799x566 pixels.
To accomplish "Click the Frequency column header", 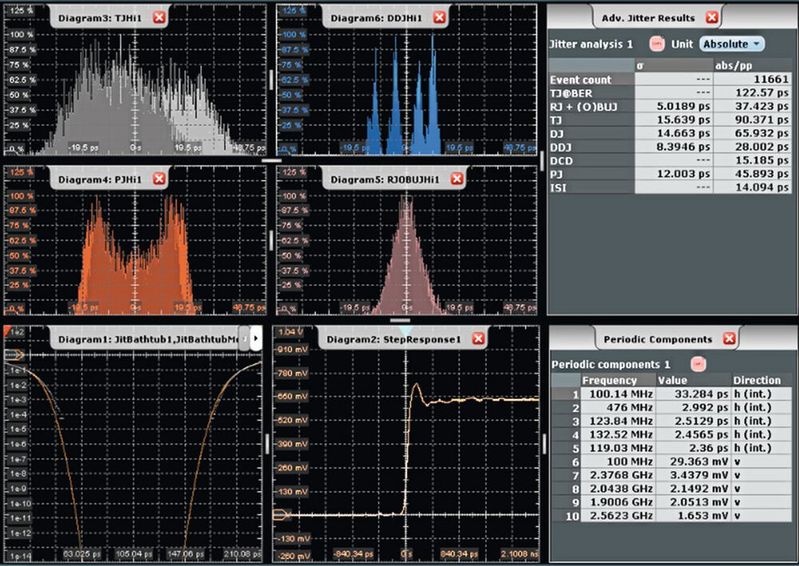I will point(618,380).
